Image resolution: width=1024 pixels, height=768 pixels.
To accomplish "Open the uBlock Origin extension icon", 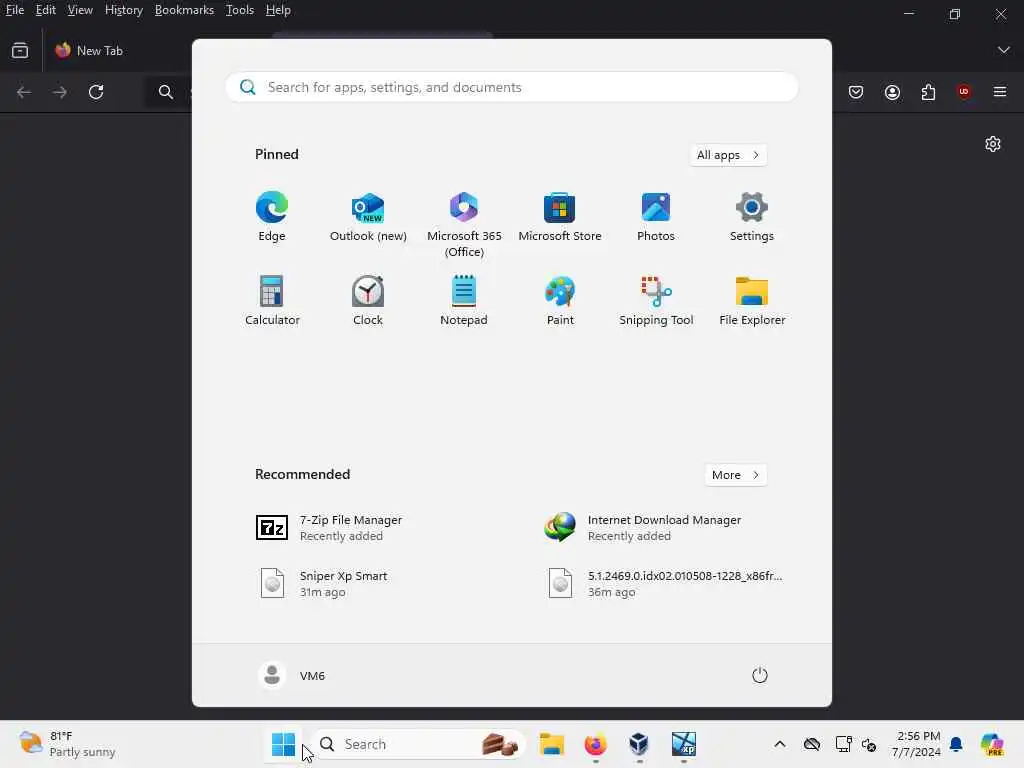I will point(964,92).
